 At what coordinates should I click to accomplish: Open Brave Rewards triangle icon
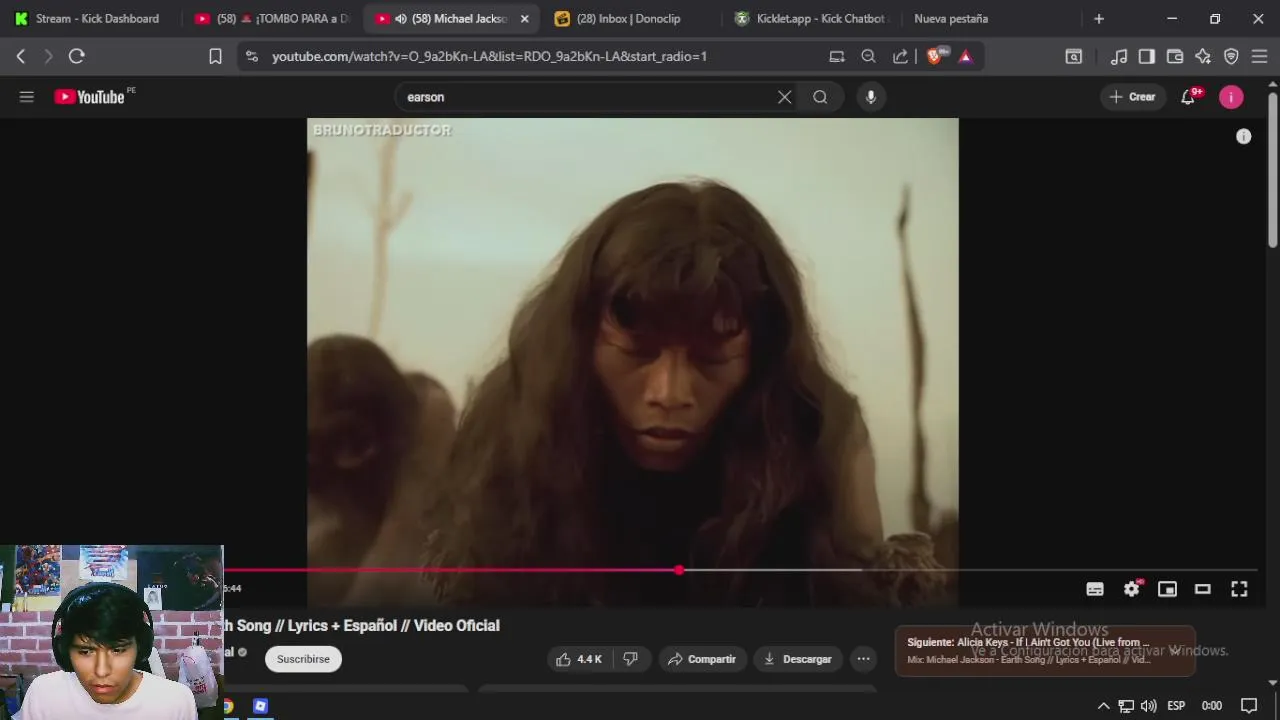click(965, 56)
